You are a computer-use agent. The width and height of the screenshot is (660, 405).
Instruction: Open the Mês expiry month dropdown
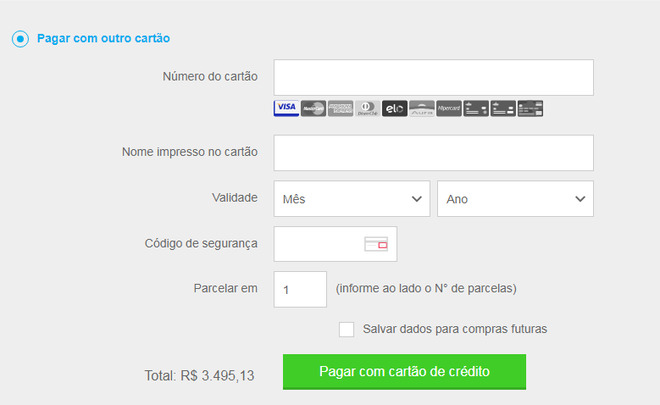coord(352,199)
